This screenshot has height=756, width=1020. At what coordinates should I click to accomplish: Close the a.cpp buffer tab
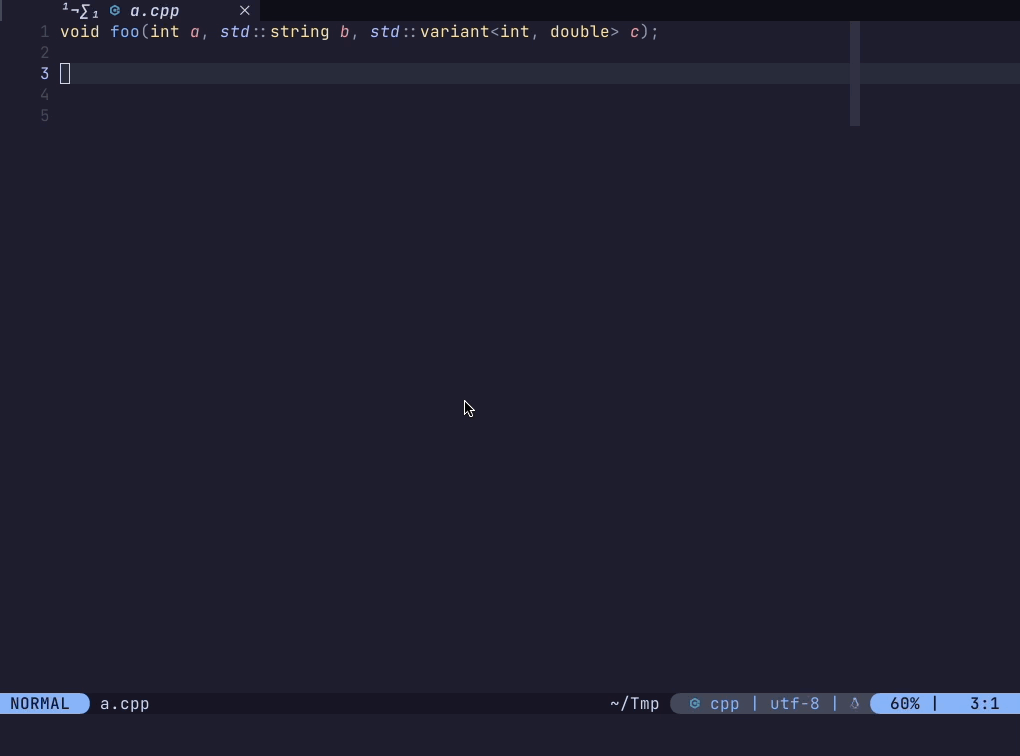click(x=245, y=10)
